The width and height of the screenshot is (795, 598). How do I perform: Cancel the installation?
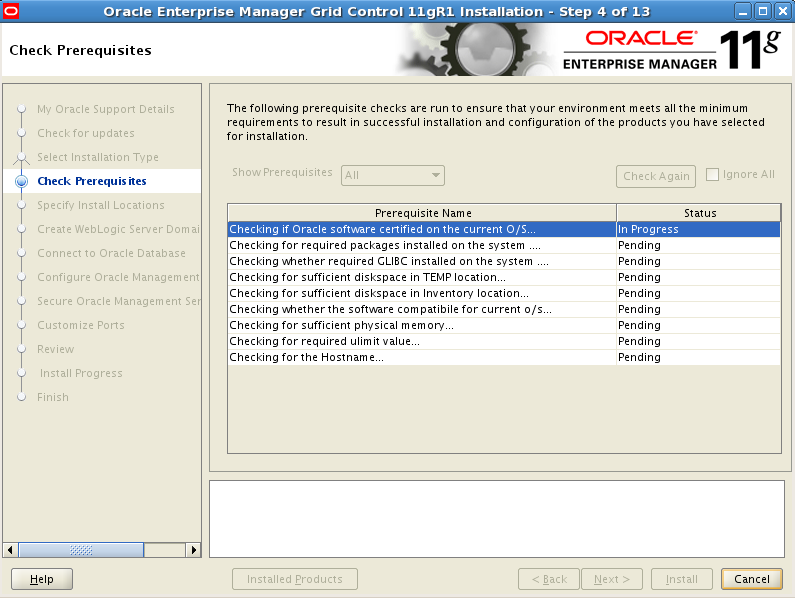tap(751, 579)
